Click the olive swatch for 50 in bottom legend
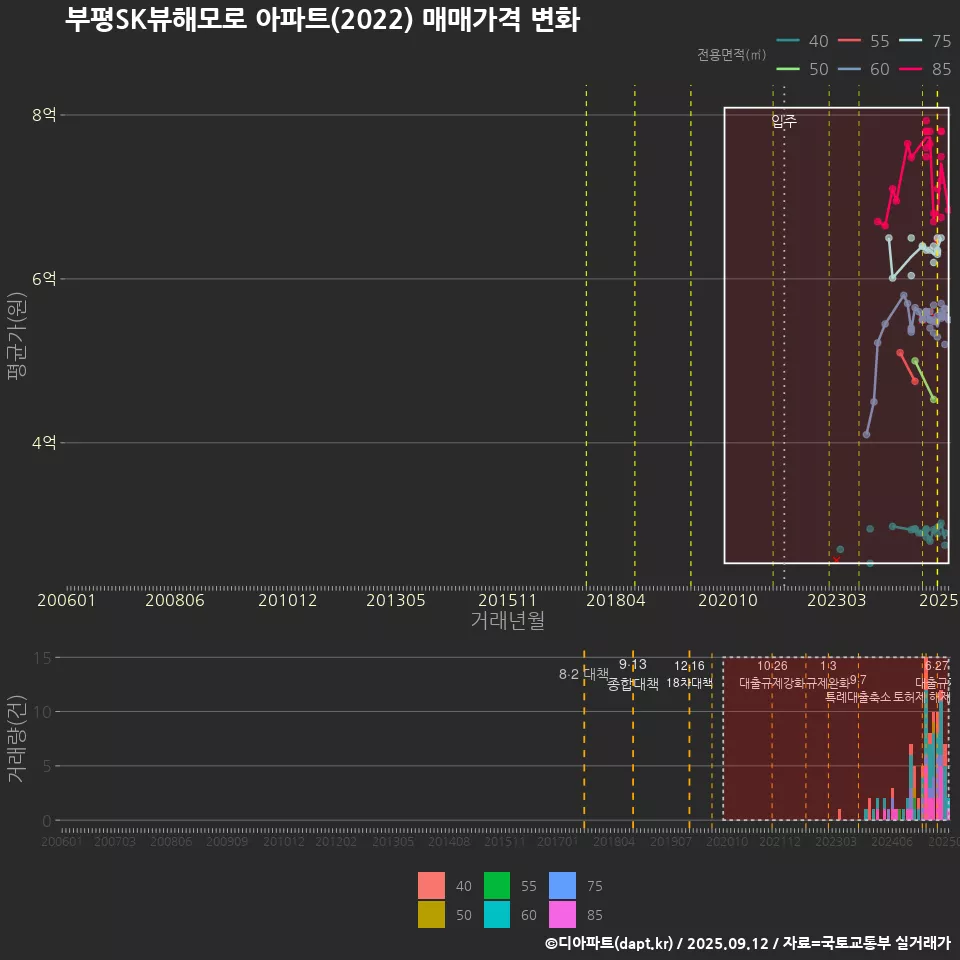 coord(431,914)
